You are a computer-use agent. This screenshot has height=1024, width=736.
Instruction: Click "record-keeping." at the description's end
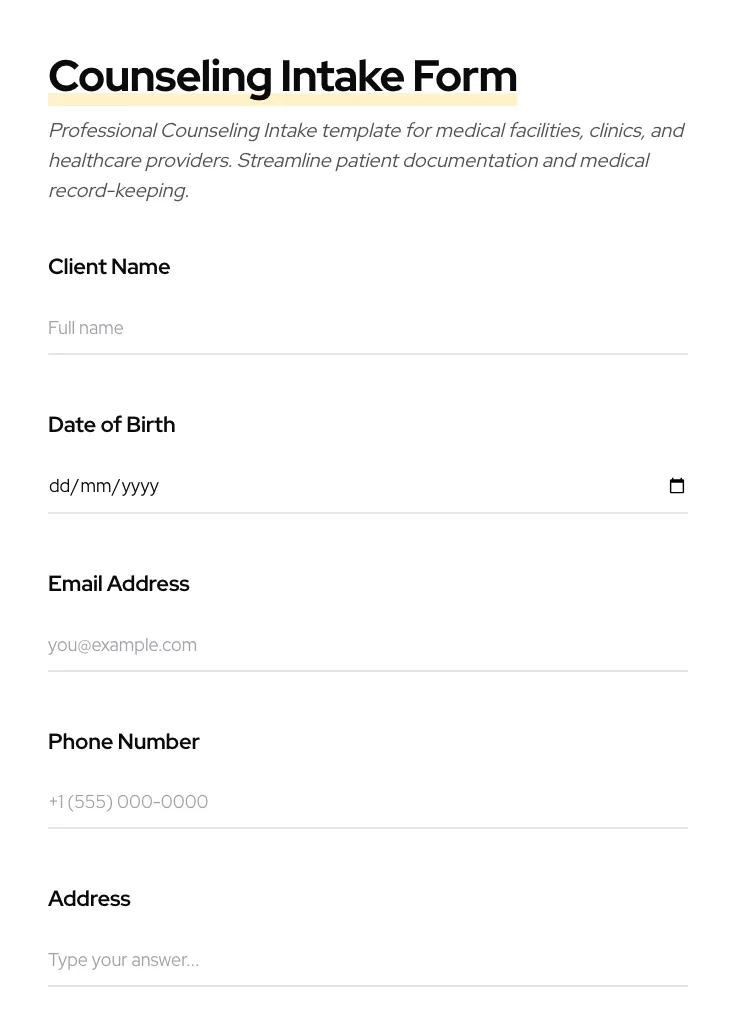pyautogui.click(x=118, y=191)
